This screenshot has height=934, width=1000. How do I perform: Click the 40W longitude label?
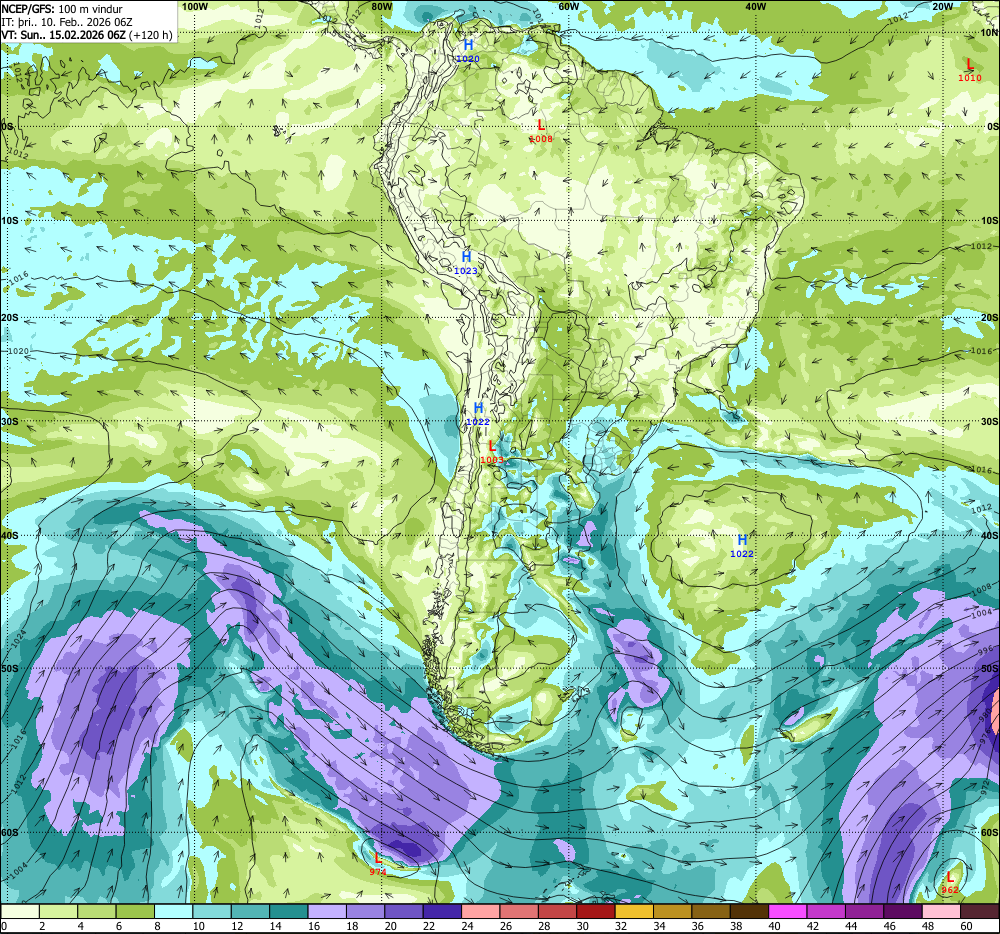[x=755, y=6]
